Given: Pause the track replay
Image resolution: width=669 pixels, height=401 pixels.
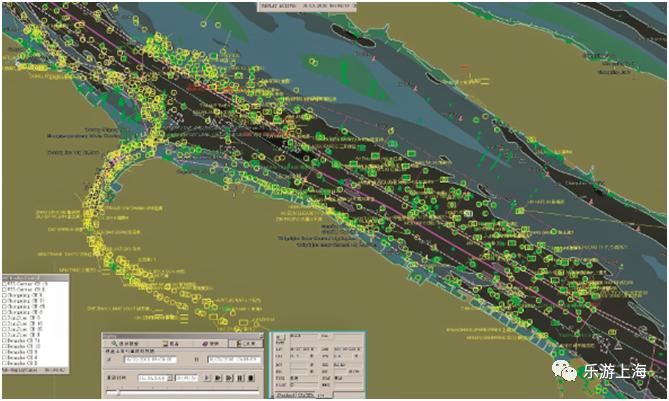Looking at the screenshot, I should (239, 377).
